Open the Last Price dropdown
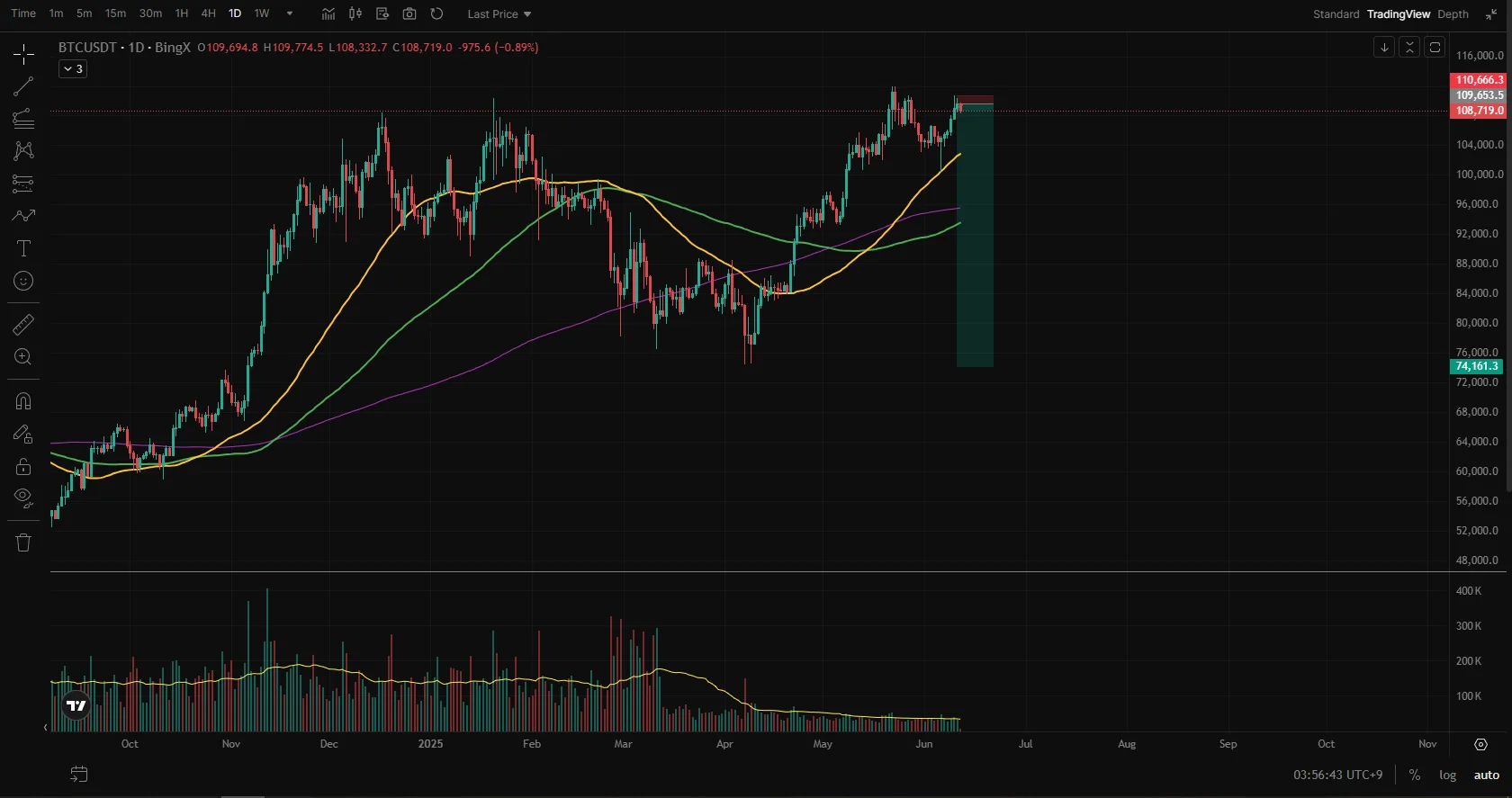1512x798 pixels. 499,13
